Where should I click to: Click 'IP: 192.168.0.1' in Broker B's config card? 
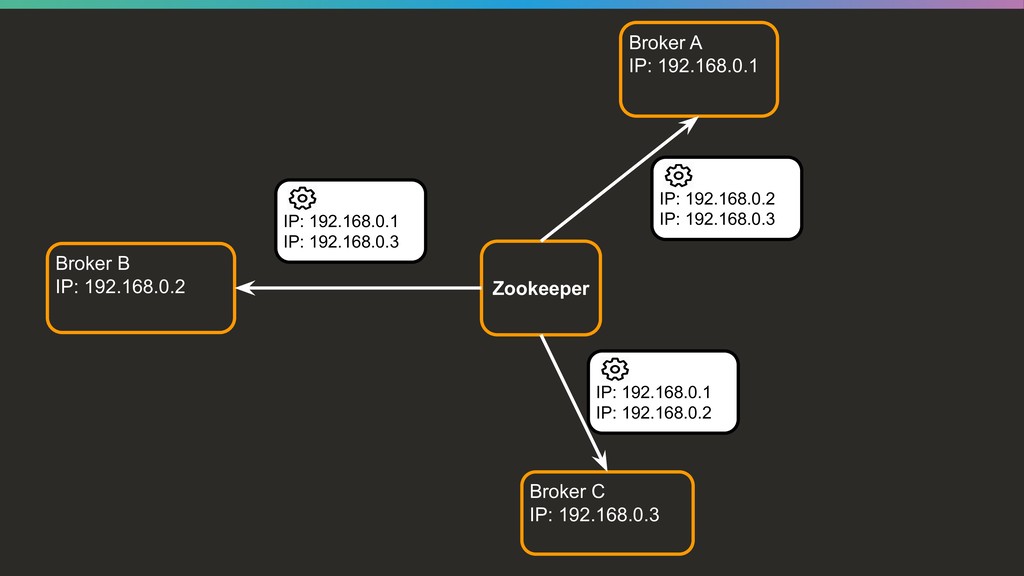[341, 221]
